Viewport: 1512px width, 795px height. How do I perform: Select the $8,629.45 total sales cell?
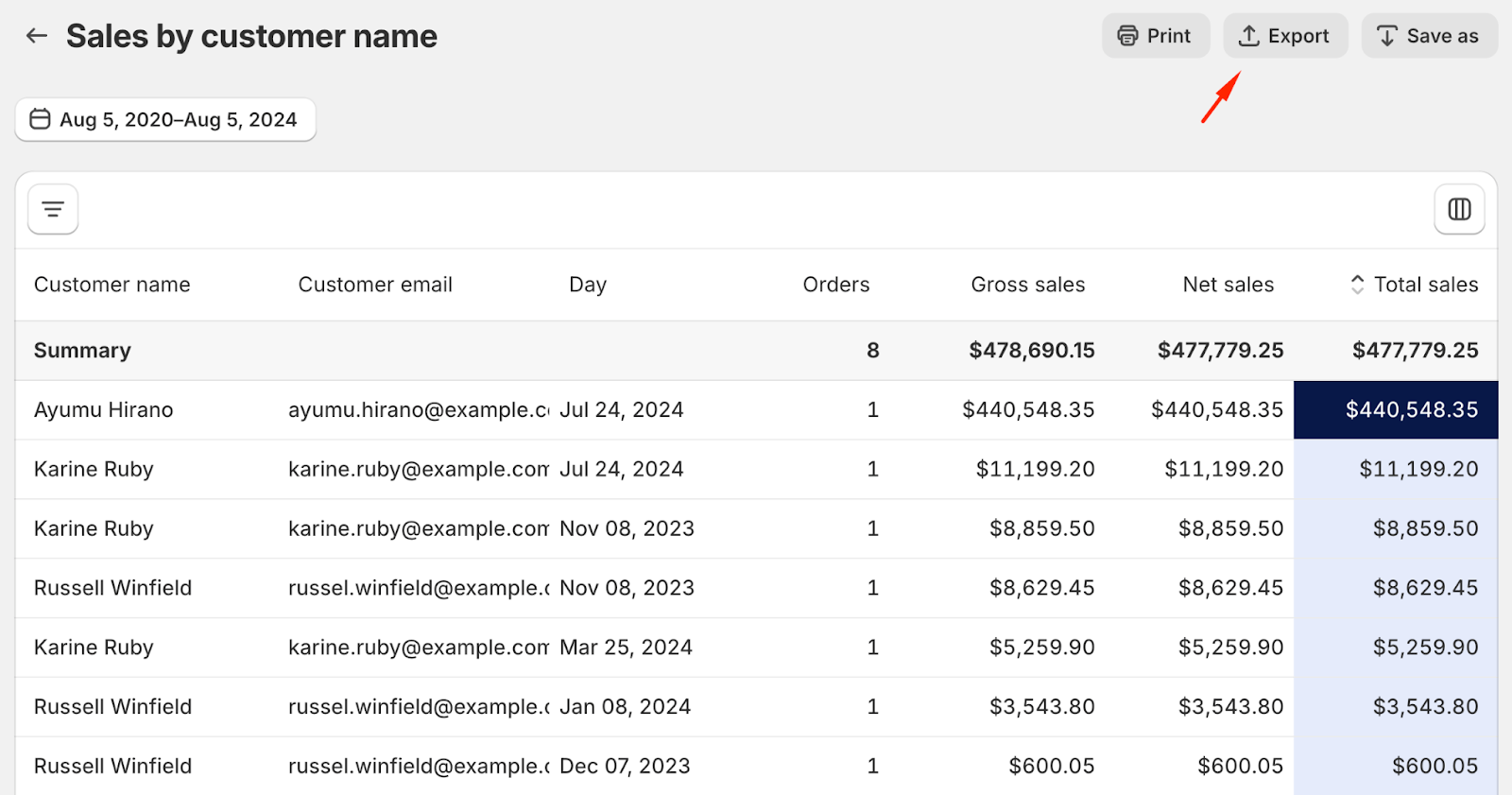point(1424,588)
